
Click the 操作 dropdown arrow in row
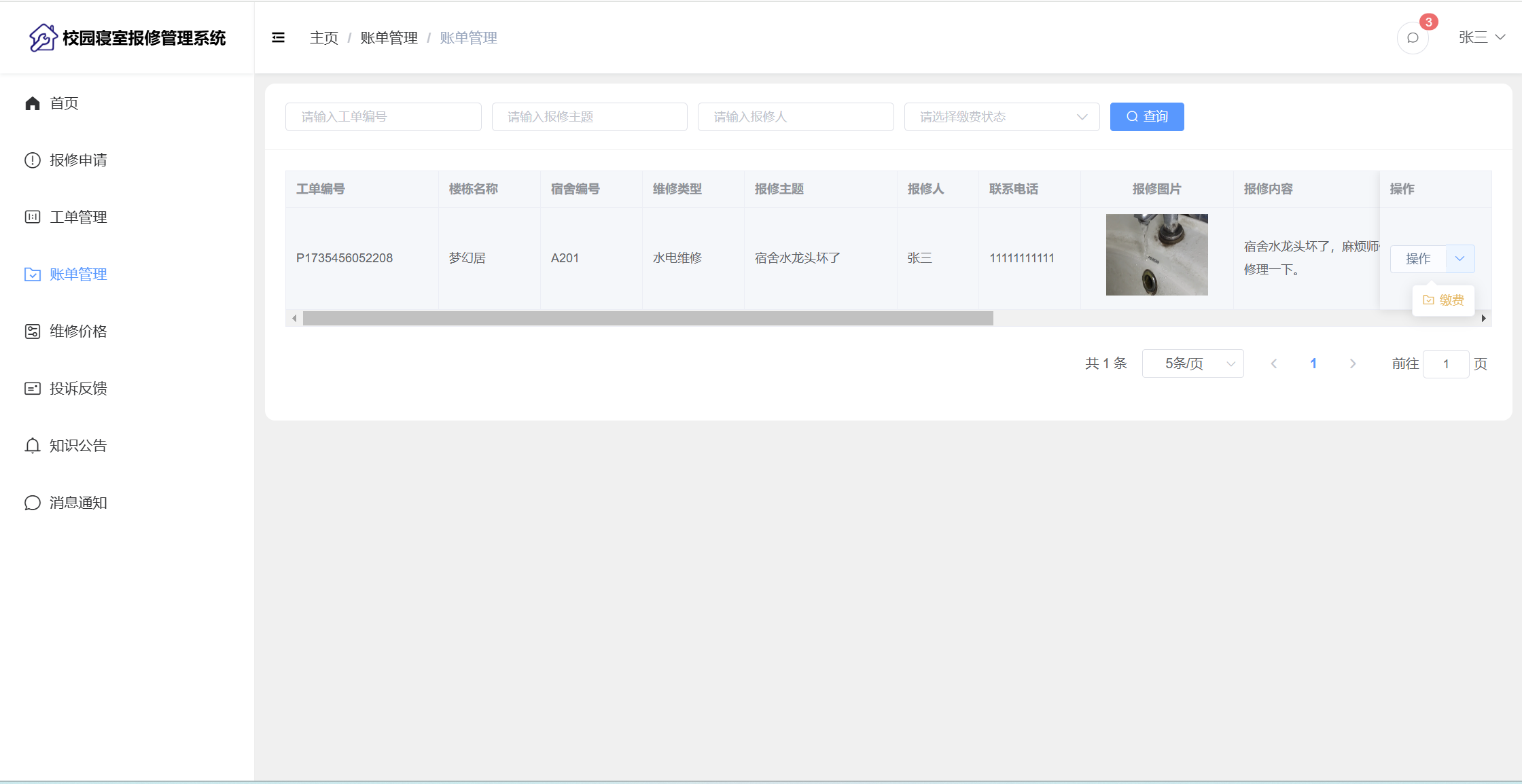tap(1460, 259)
